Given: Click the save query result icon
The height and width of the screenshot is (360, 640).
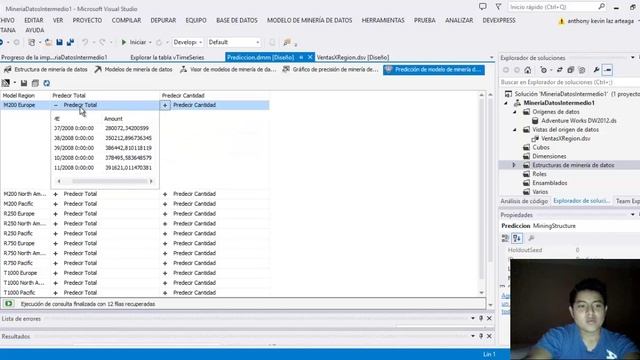Looking at the screenshot, I should click(24, 83).
